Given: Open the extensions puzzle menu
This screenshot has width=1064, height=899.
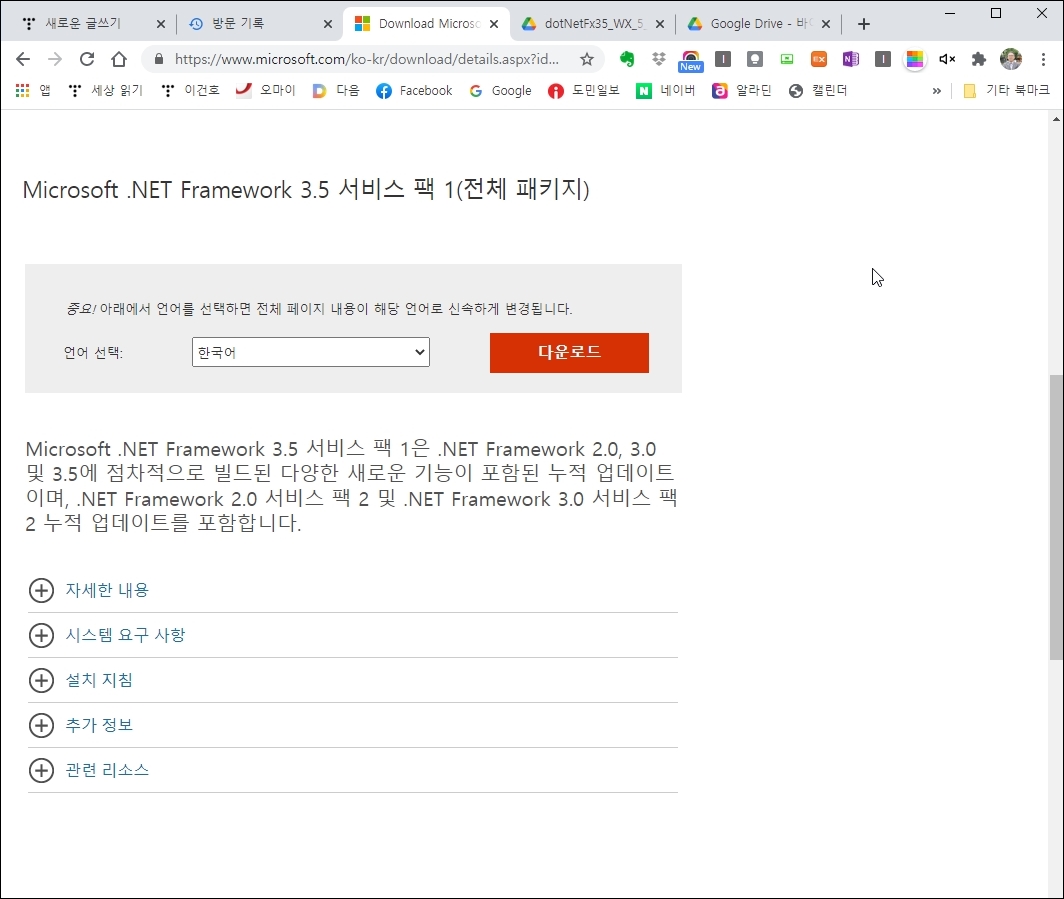Looking at the screenshot, I should 978,59.
